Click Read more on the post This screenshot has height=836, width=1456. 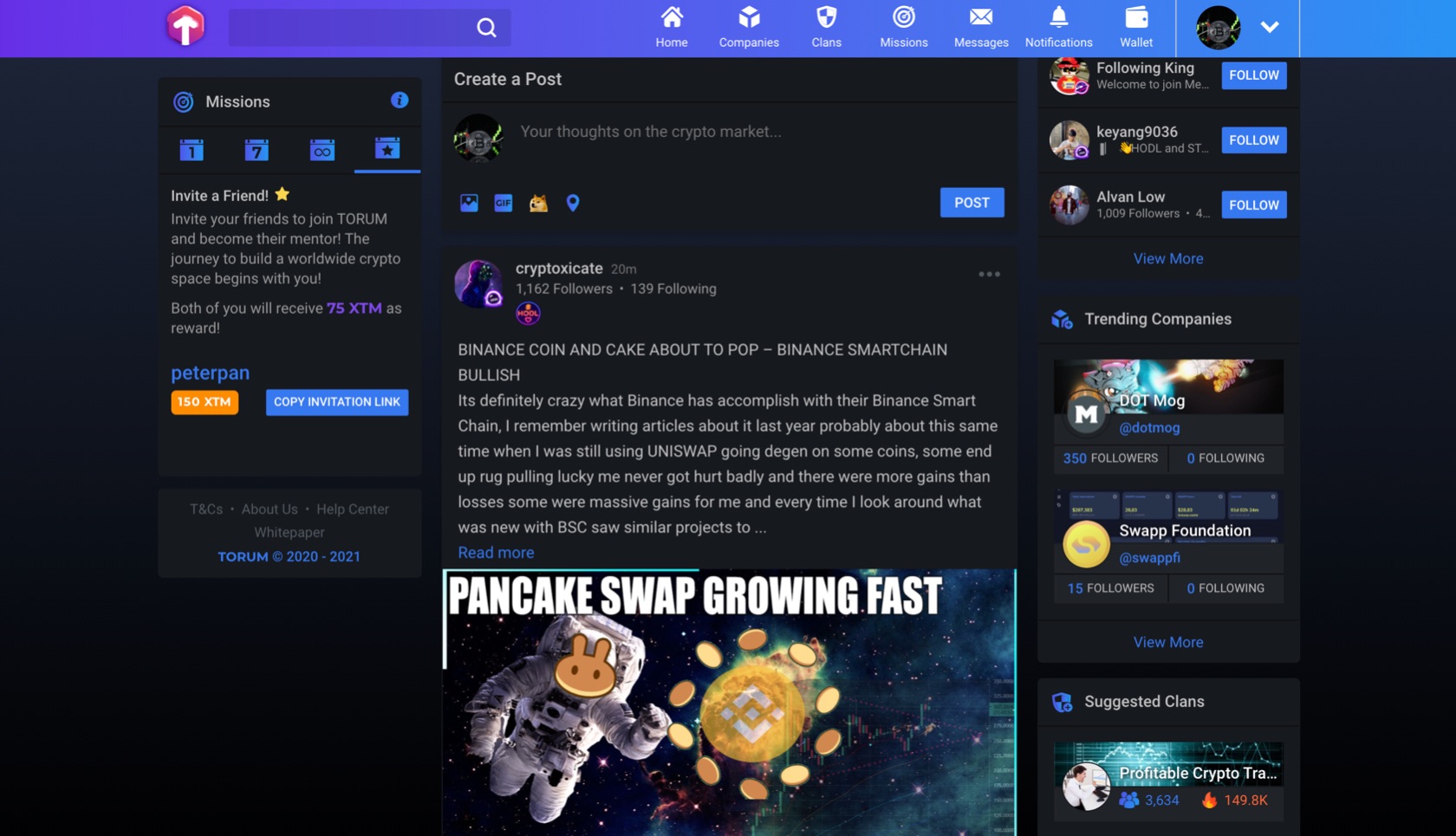click(496, 553)
